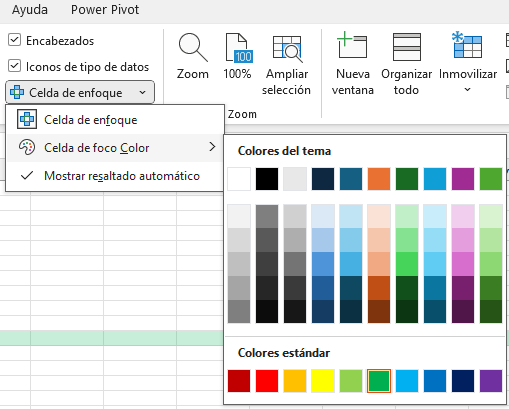
Task: Choose Celda de enfoque menu entry
Action: 115,120
